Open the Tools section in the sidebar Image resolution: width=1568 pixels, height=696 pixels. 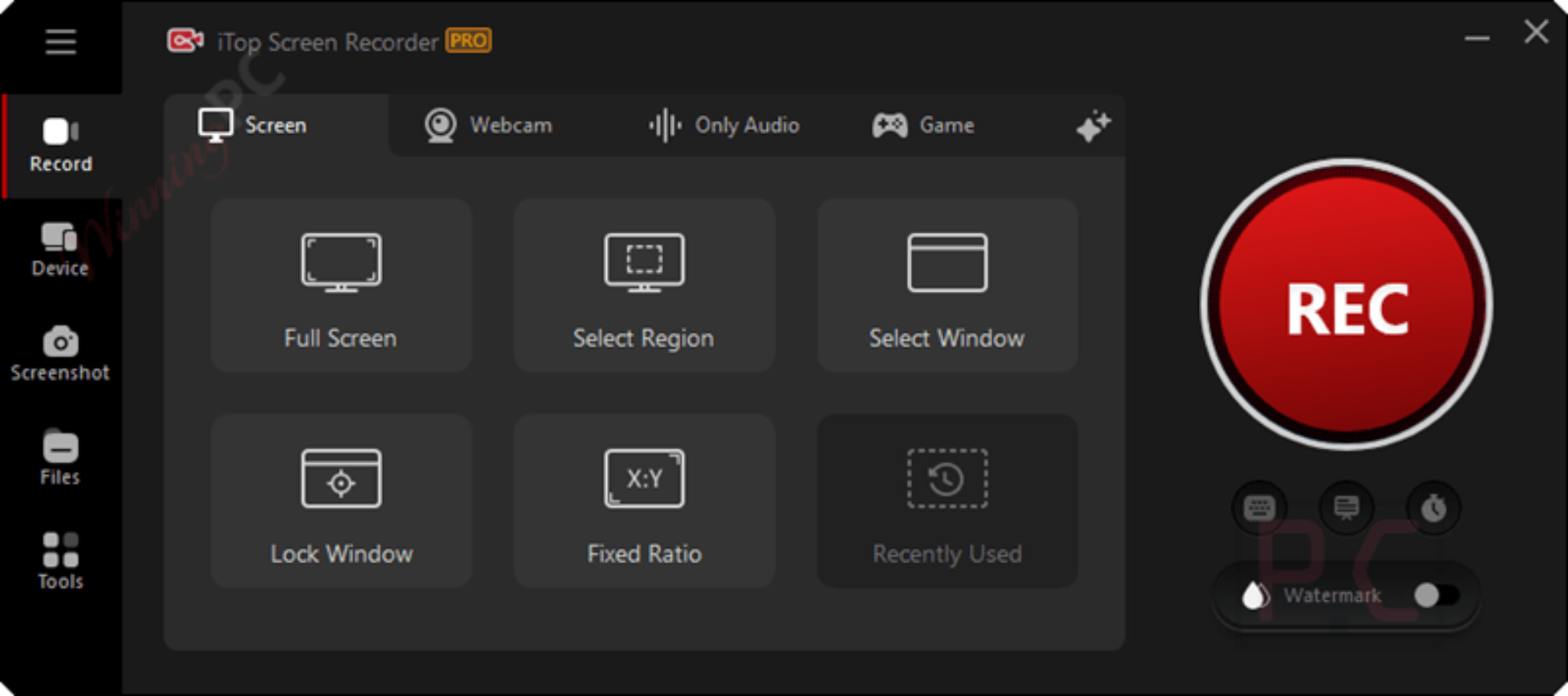(x=60, y=559)
